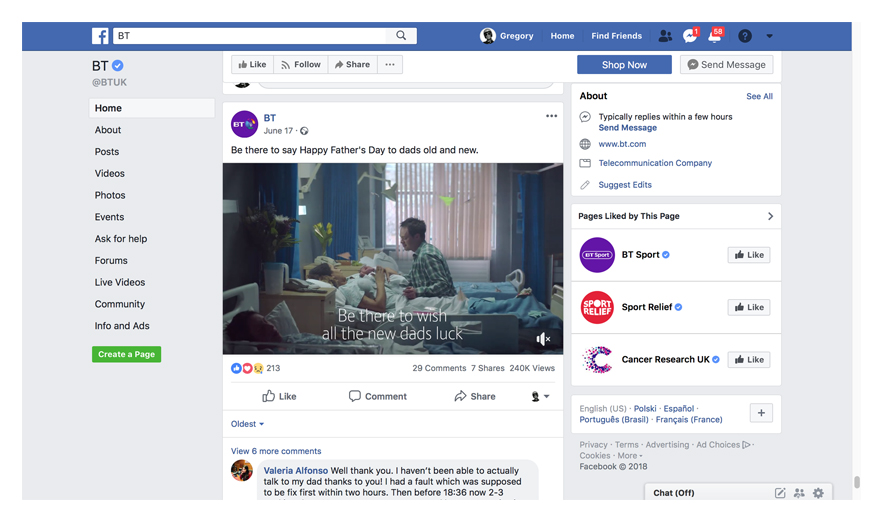This screenshot has height=524, width=879.
Task: Like the Sport Relief page
Action: 749,307
